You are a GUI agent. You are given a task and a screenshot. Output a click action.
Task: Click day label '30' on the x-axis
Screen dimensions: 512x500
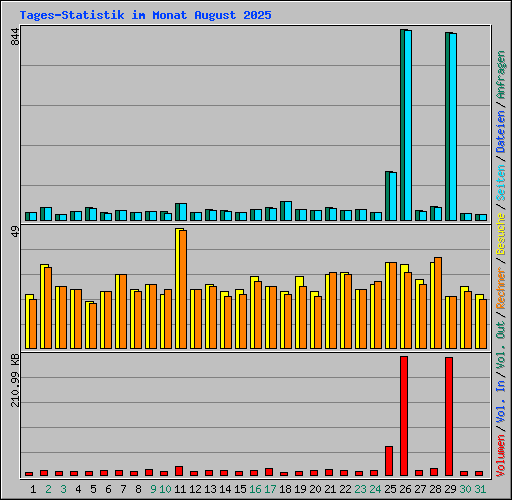[x=465, y=489]
